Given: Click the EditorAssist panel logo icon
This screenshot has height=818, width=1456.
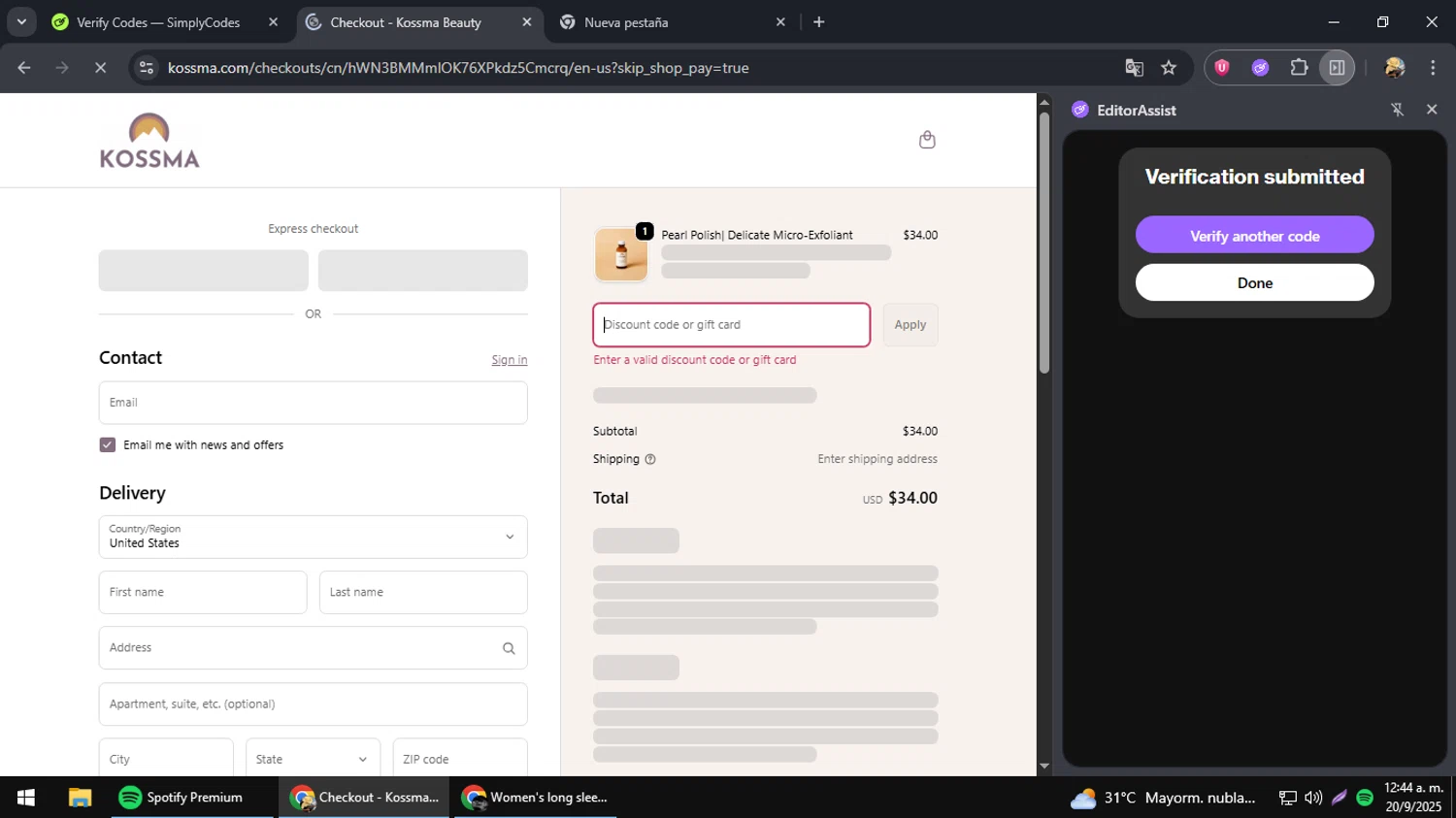Looking at the screenshot, I should click(1080, 110).
